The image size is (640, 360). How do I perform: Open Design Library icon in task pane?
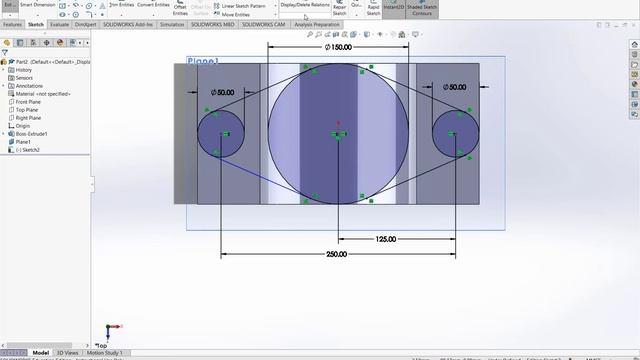click(x=634, y=54)
